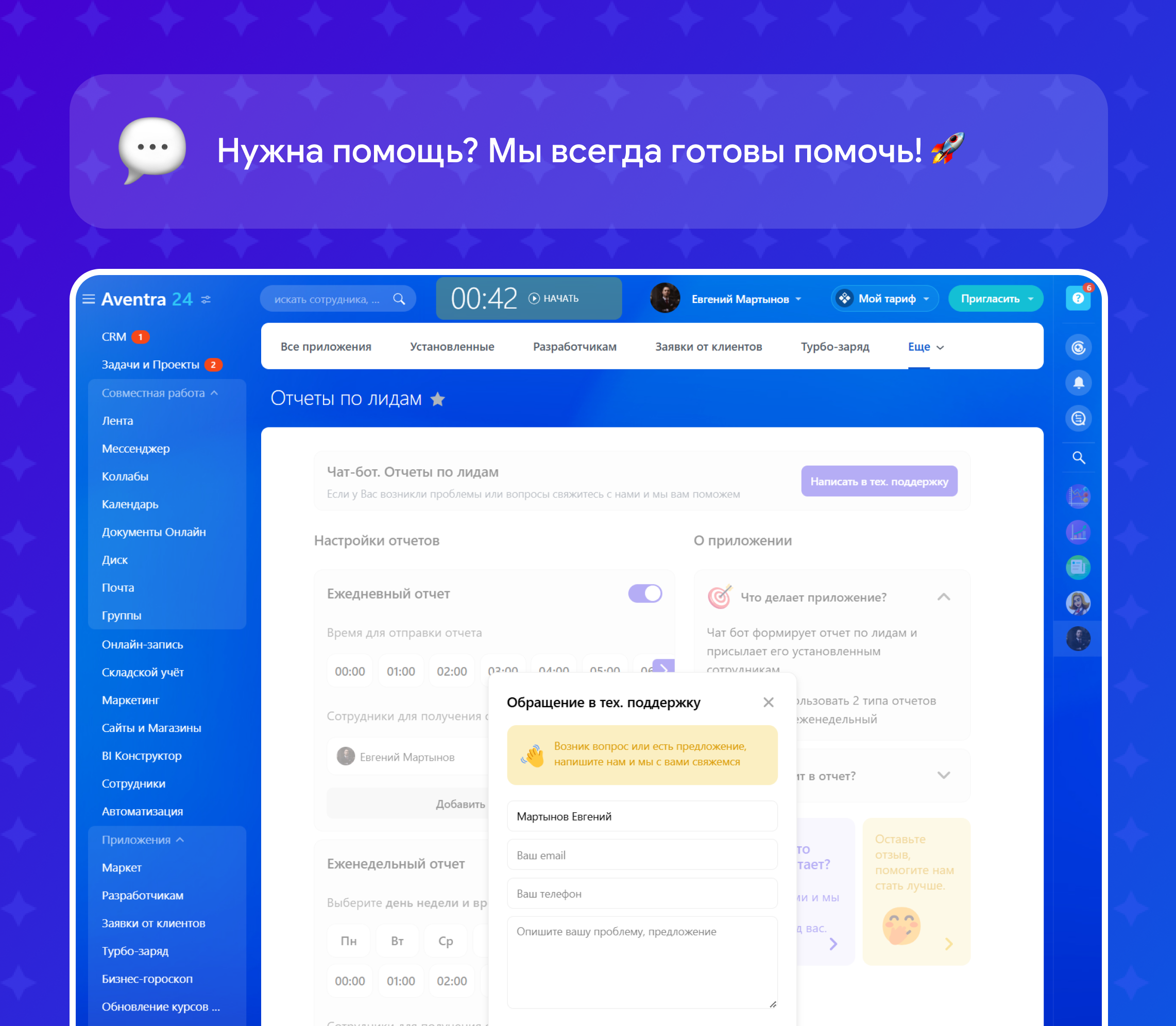Close the tech support request dialog
The image size is (1176, 1026).
pos(769,702)
